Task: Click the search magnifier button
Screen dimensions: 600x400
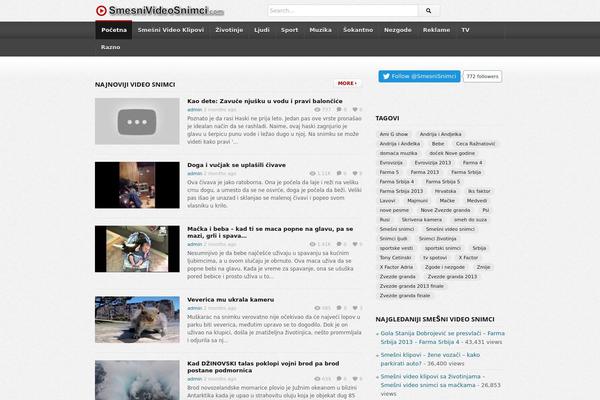Action: [429, 11]
